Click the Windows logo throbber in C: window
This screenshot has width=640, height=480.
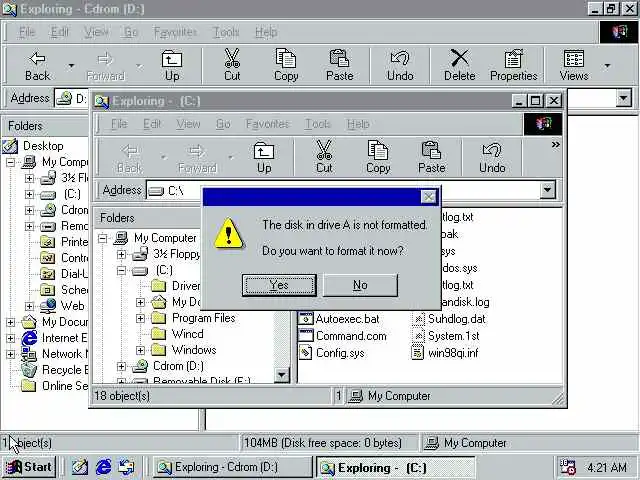tap(543, 124)
